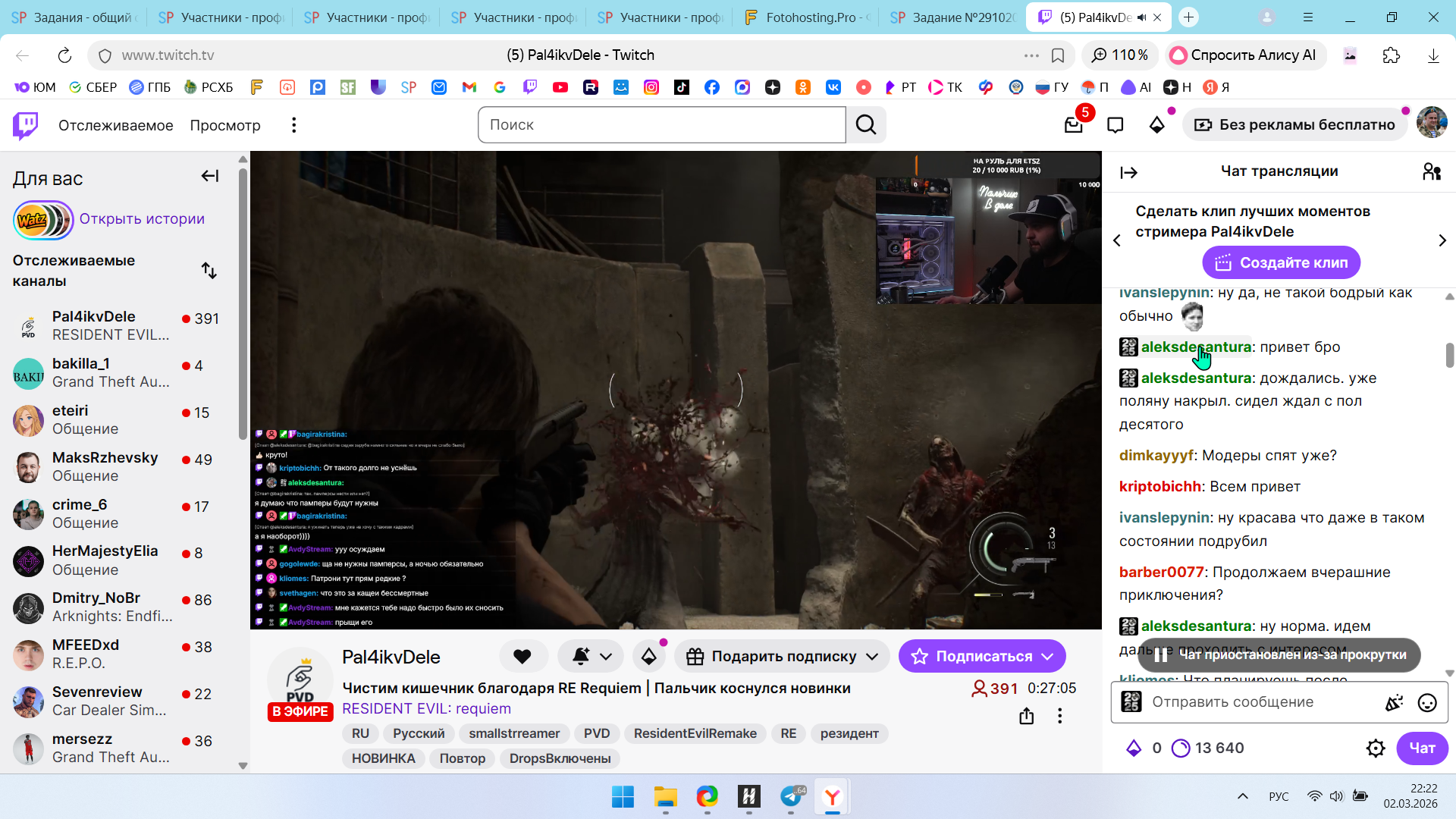Open Twitch notifications inbox icon
The image size is (1456, 819).
tap(1073, 125)
